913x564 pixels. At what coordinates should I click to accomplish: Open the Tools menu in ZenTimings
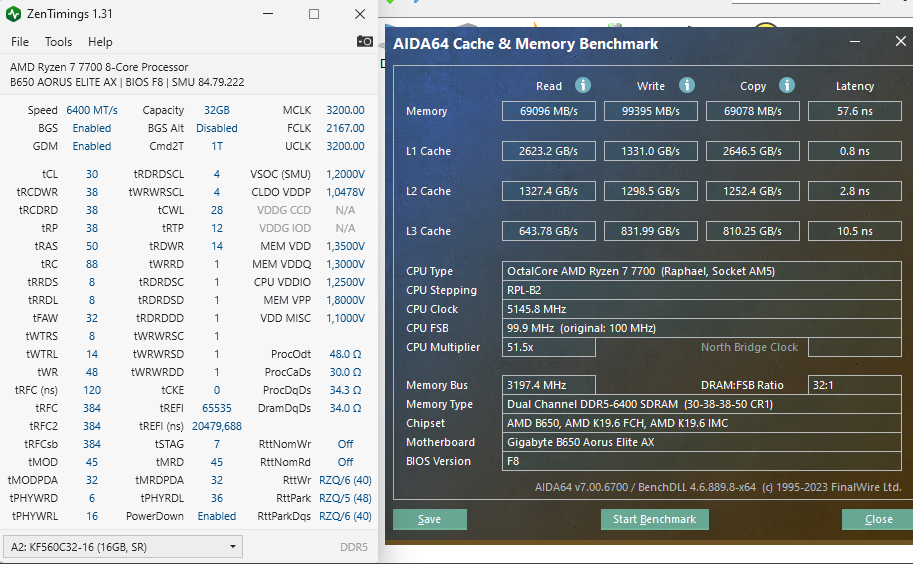click(x=58, y=42)
